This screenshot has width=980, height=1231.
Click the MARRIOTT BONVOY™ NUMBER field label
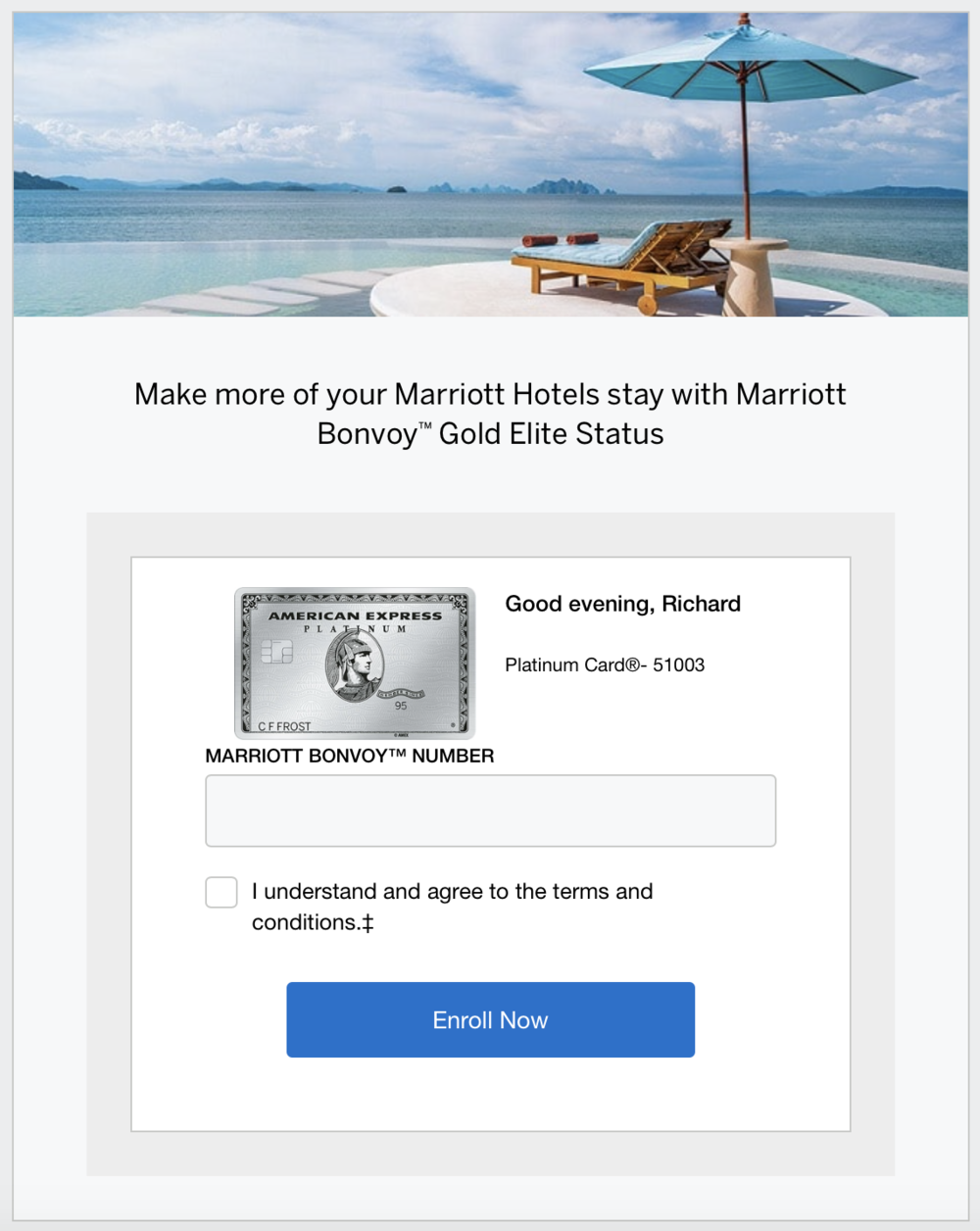[349, 756]
